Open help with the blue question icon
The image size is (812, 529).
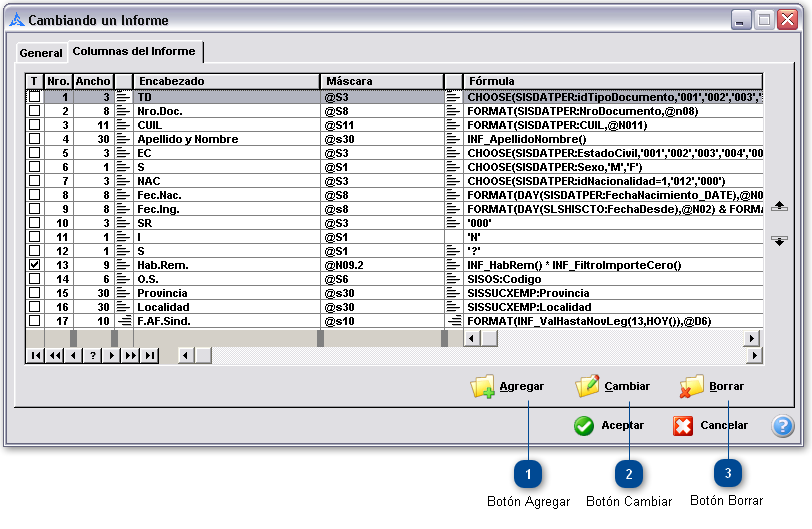point(782,426)
